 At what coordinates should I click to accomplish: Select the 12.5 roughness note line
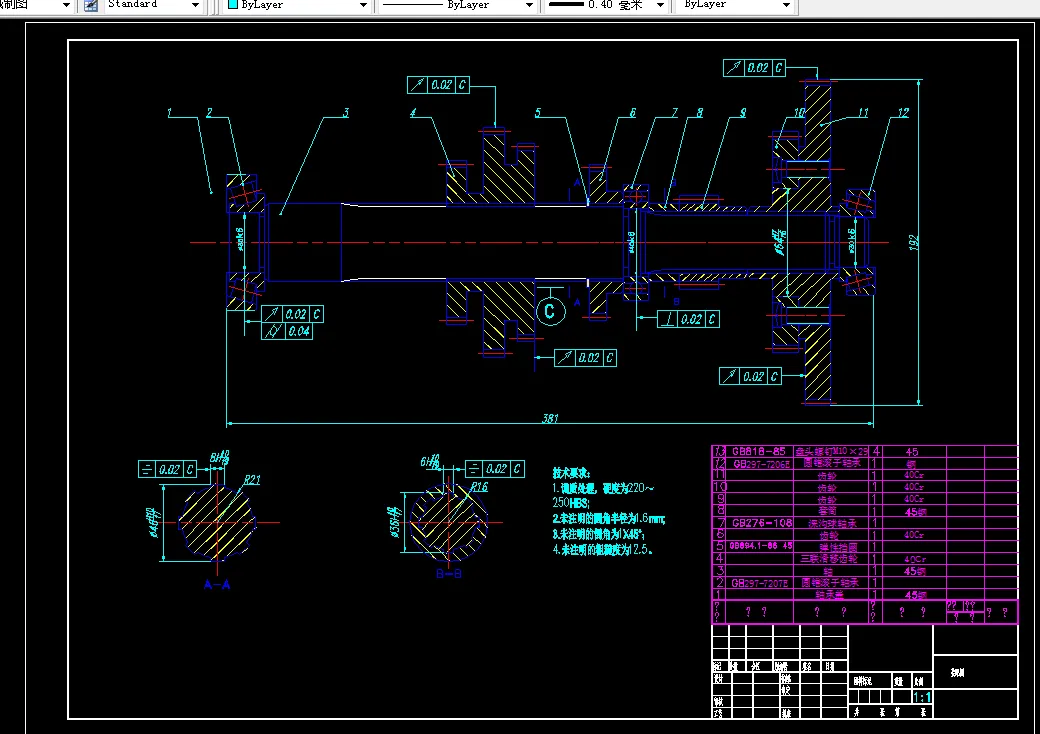click(x=603, y=550)
